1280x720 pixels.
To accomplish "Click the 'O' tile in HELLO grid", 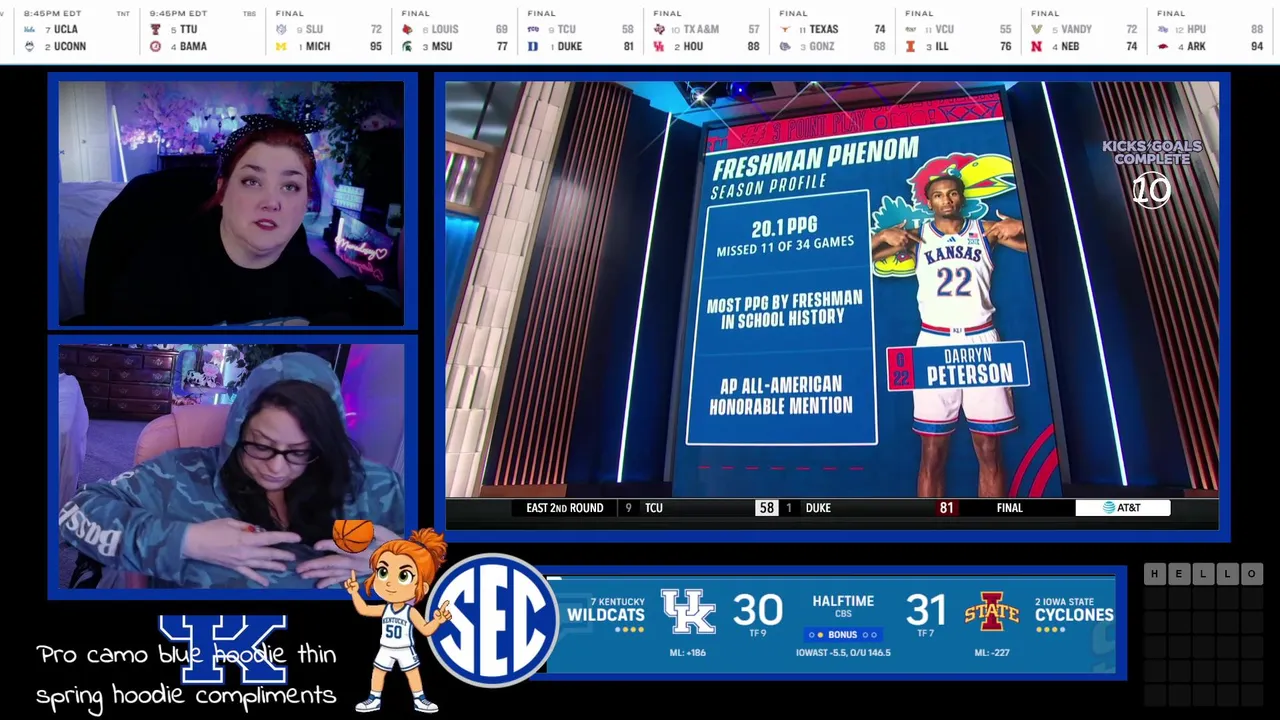I will [x=1251, y=574].
